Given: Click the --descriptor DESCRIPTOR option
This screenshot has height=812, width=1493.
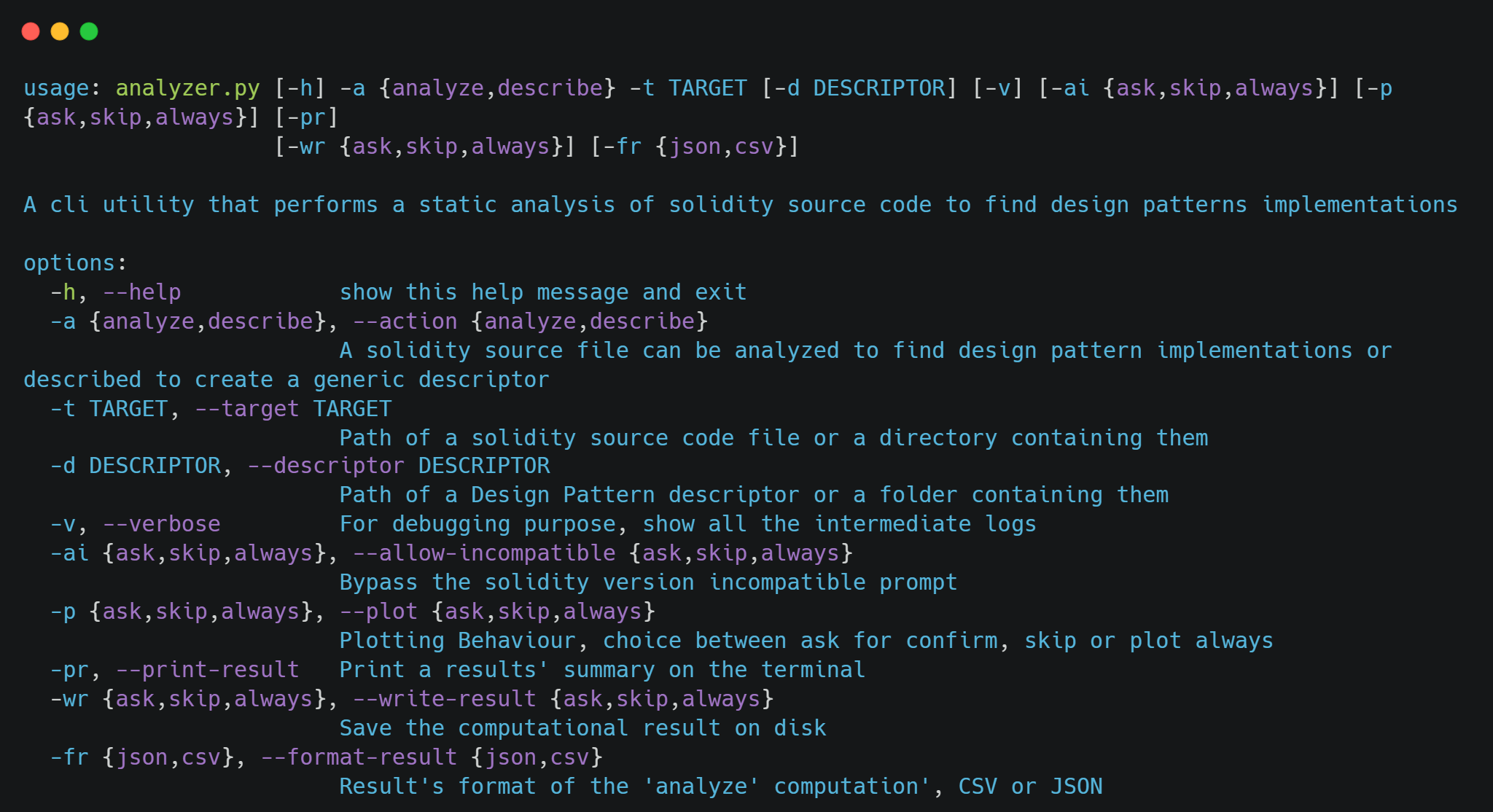Looking at the screenshot, I should (399, 466).
